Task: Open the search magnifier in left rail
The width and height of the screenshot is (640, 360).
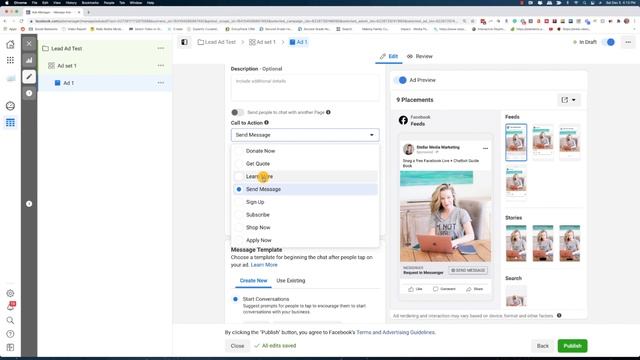Action: 10,320
